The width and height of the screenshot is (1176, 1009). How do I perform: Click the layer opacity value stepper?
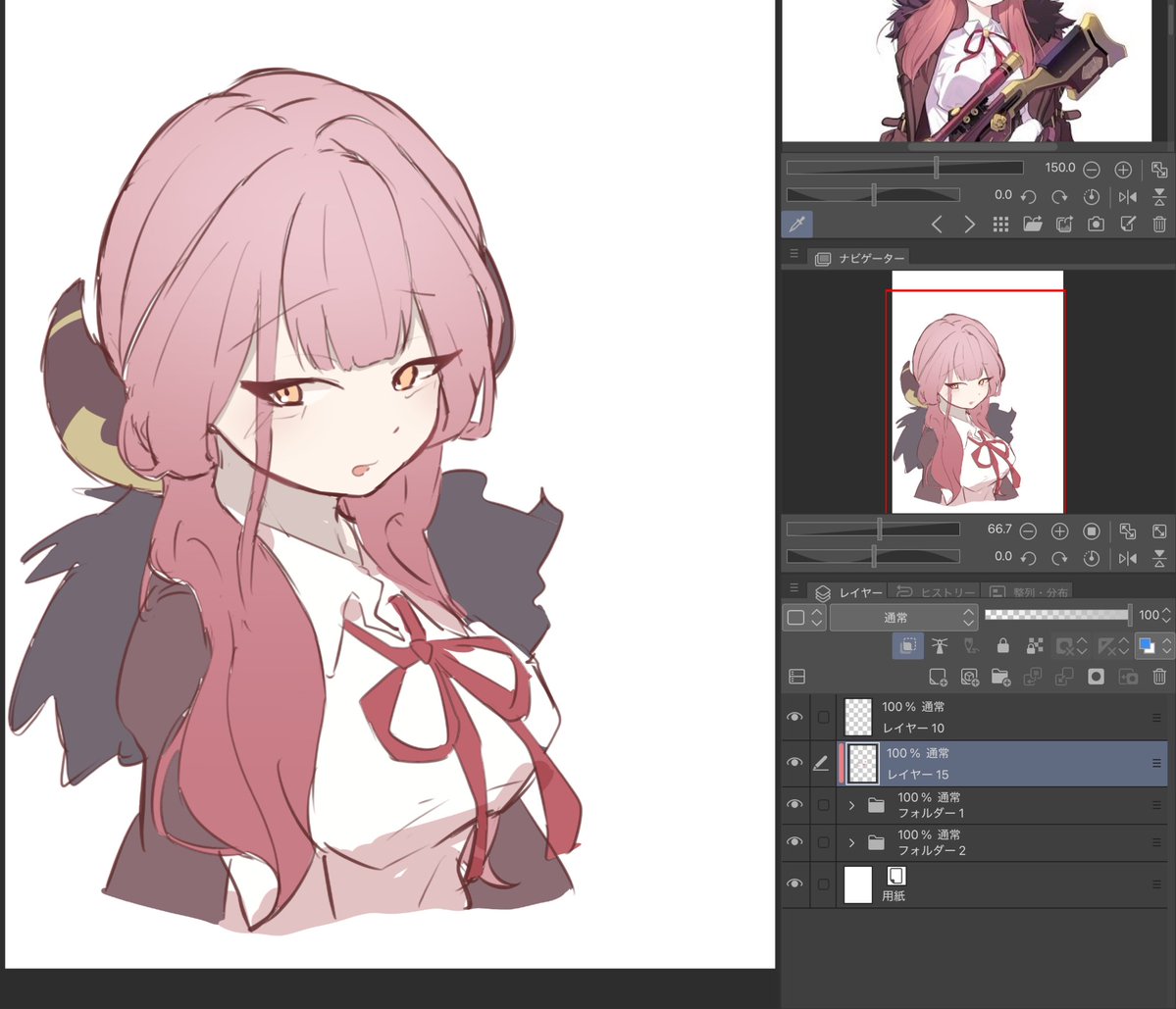pos(1166,616)
